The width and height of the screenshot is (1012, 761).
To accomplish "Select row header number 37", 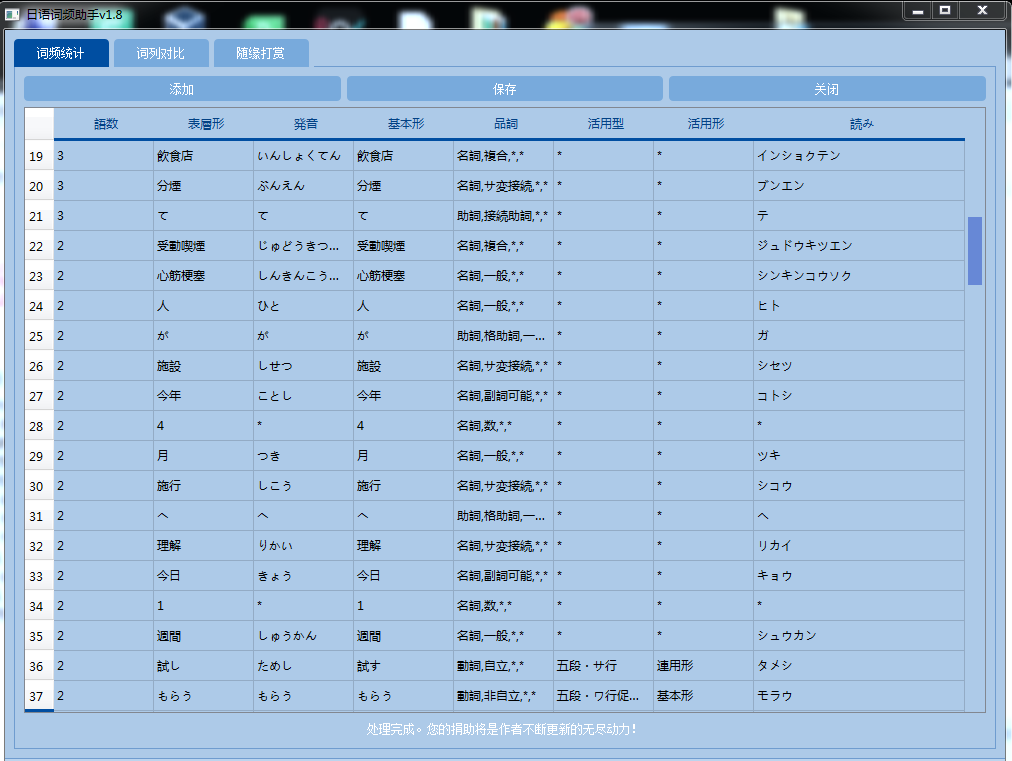I will point(39,696).
